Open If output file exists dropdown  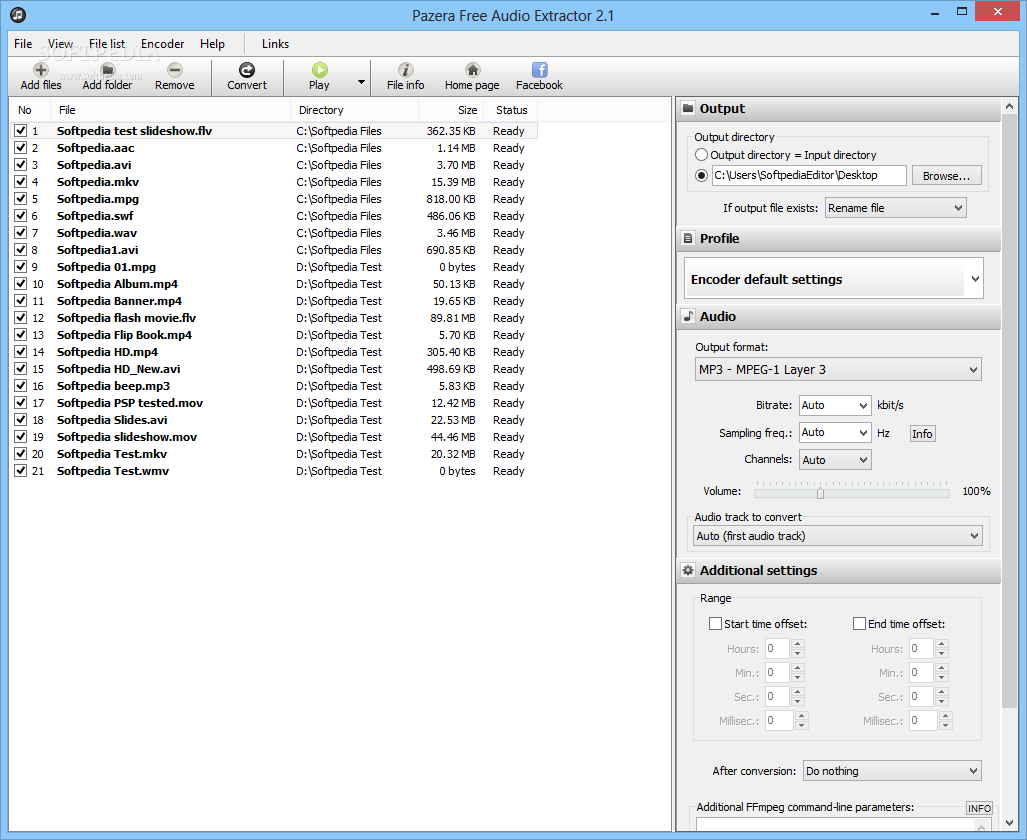pos(895,208)
